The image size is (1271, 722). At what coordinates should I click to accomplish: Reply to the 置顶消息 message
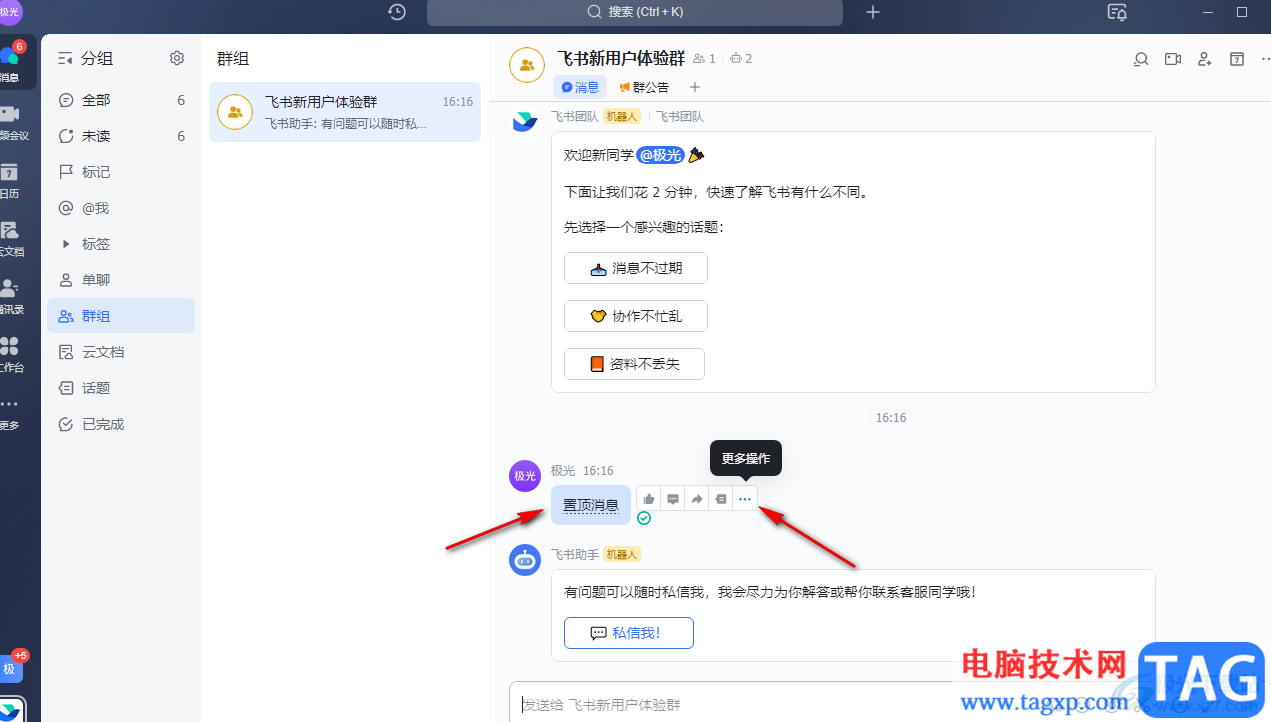click(673, 499)
